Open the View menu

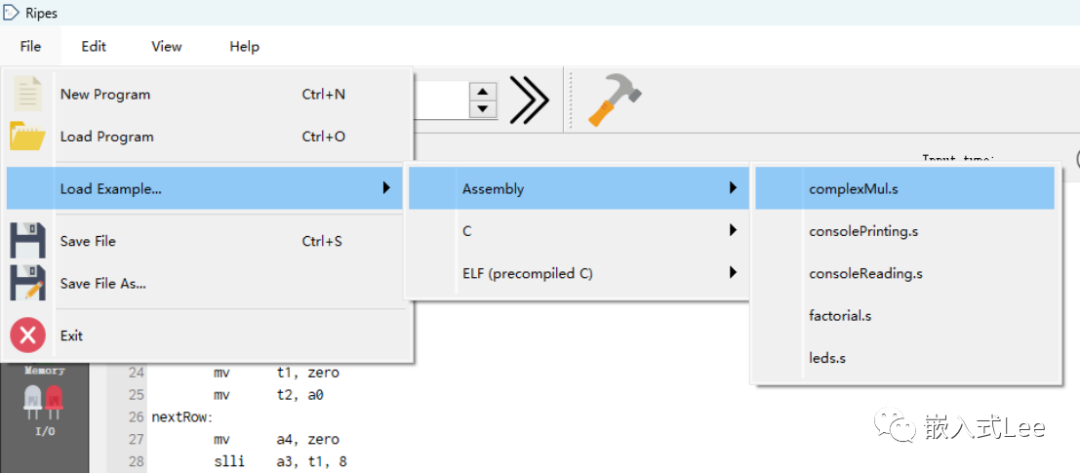(166, 46)
